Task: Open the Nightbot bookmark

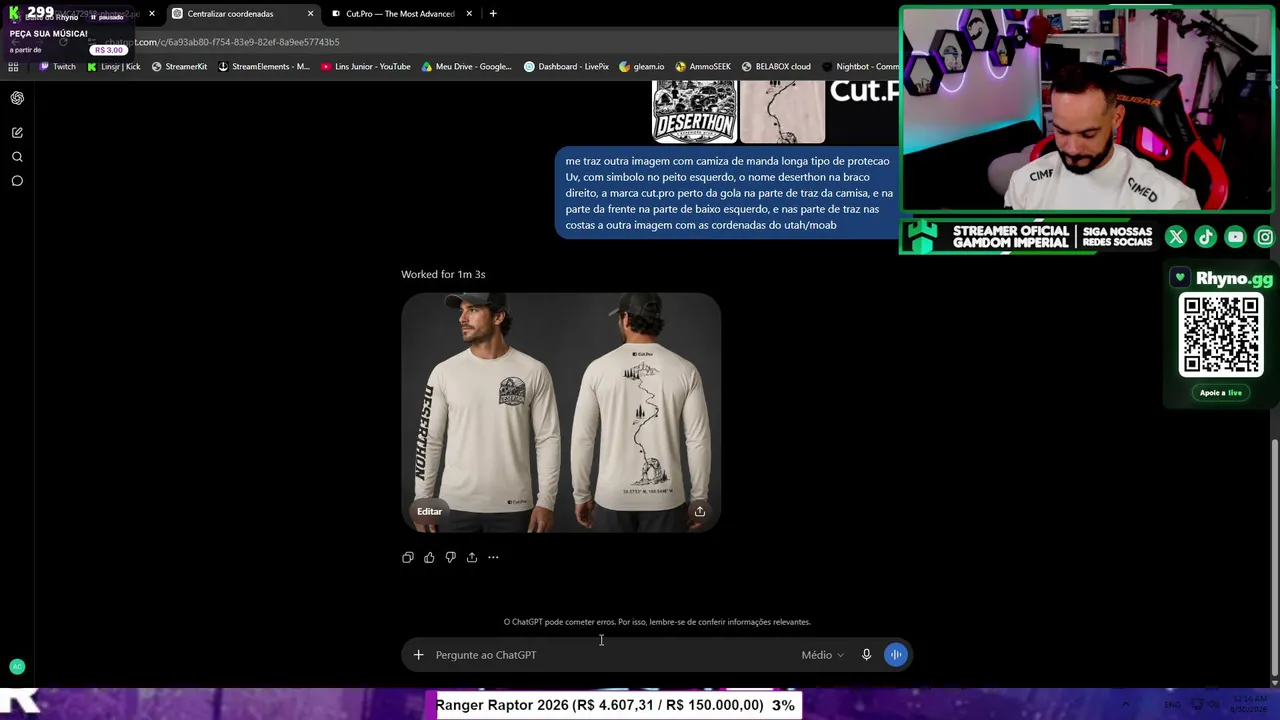Action: pyautogui.click(x=860, y=67)
